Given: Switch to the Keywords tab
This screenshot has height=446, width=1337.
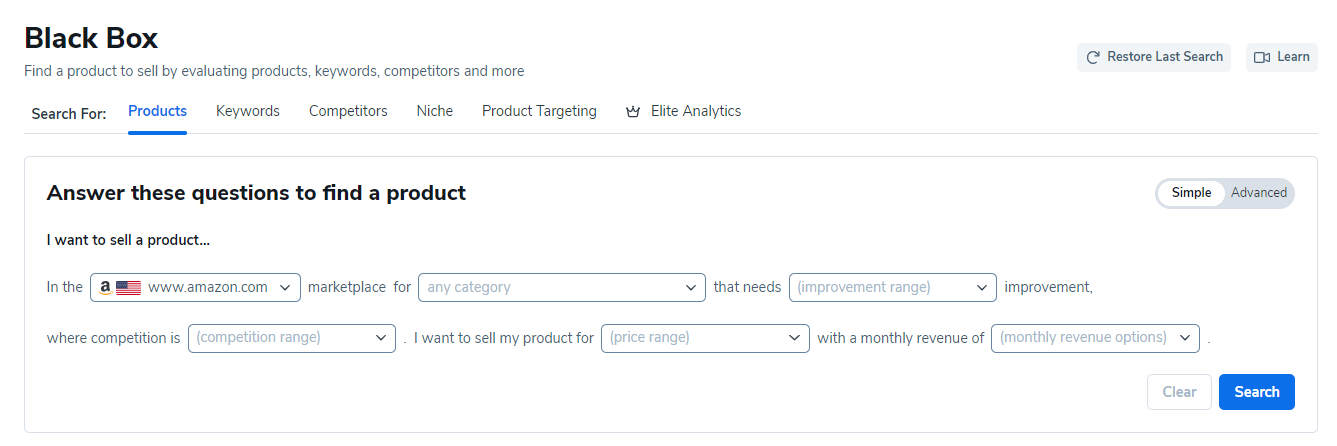Looking at the screenshot, I should [x=248, y=111].
